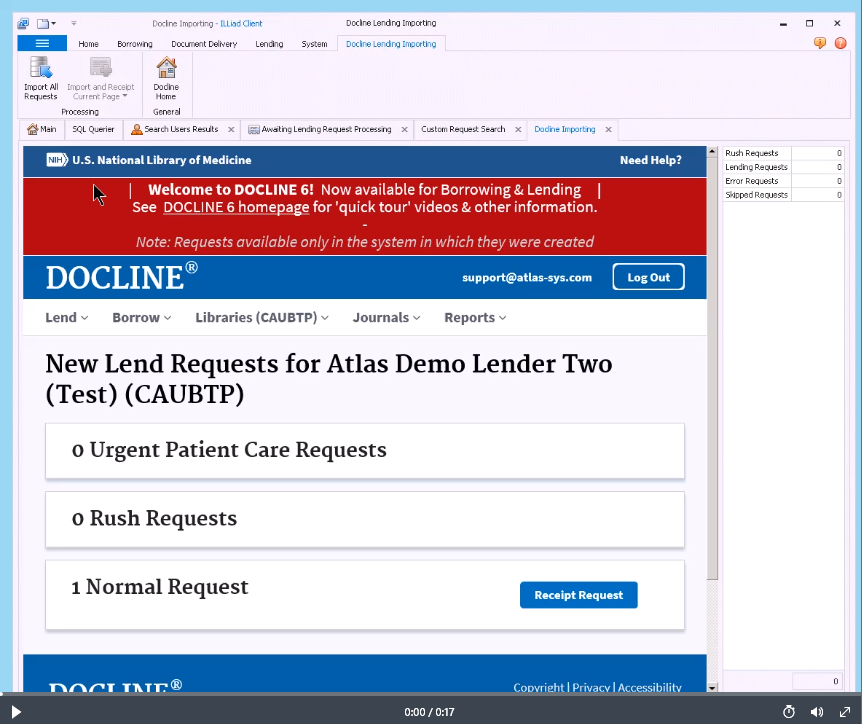Open the Lending ribbon tab

pos(269,44)
